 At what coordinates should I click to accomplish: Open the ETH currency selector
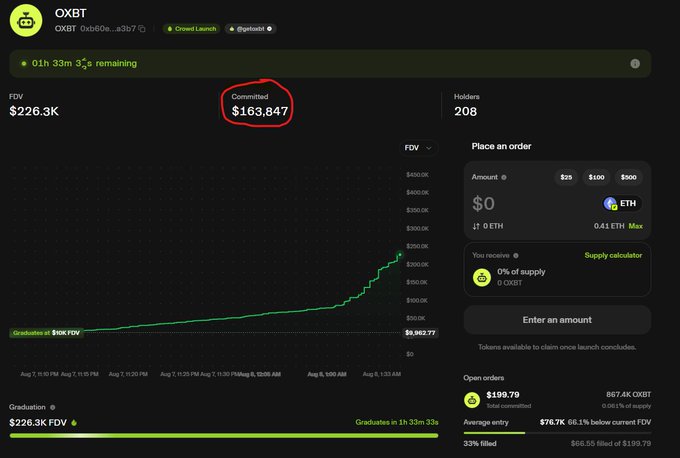click(621, 203)
